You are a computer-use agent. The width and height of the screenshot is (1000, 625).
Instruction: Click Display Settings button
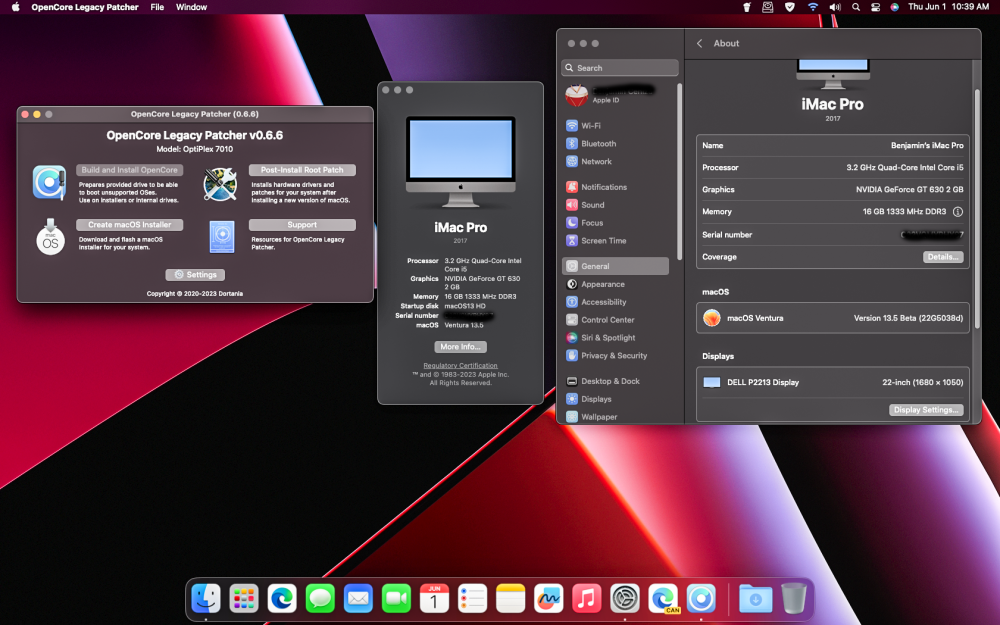pyautogui.click(x=926, y=410)
